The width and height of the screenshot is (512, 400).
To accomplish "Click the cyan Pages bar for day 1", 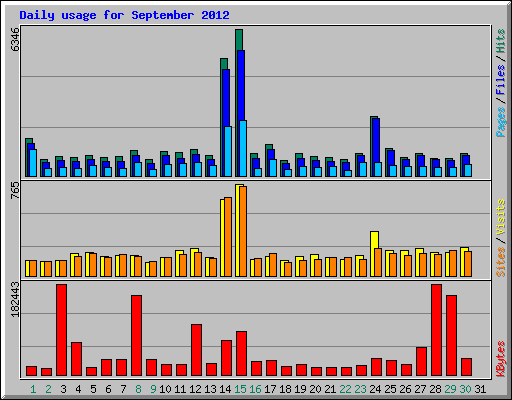I will [33, 163].
